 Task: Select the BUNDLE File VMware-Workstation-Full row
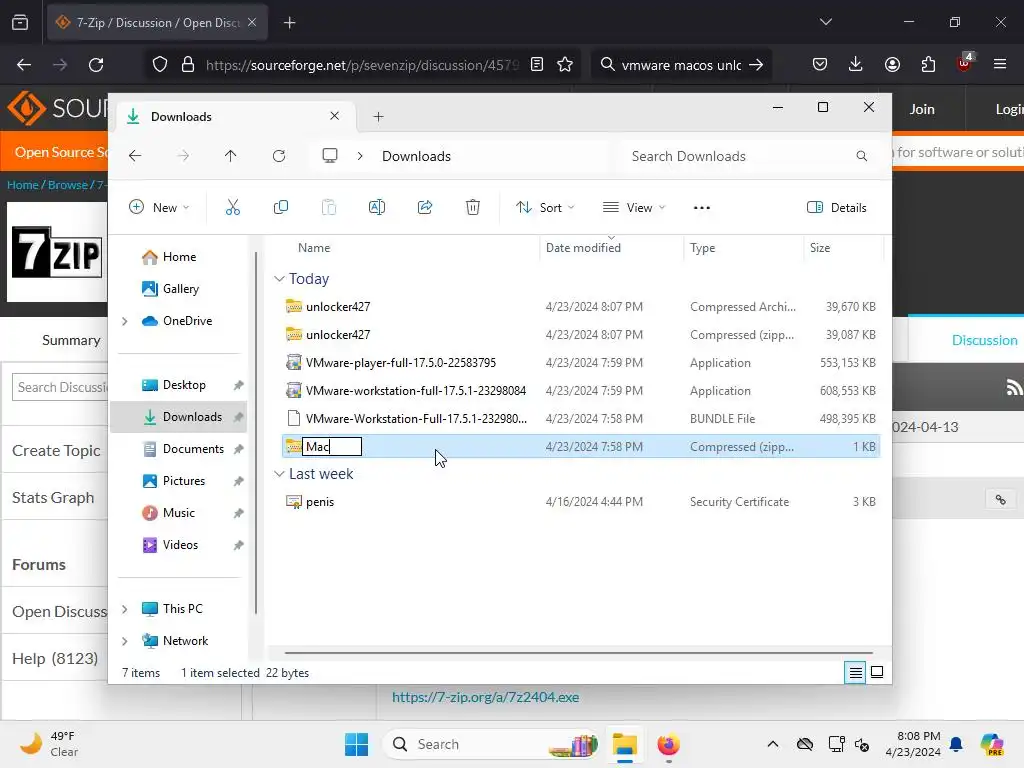581,419
